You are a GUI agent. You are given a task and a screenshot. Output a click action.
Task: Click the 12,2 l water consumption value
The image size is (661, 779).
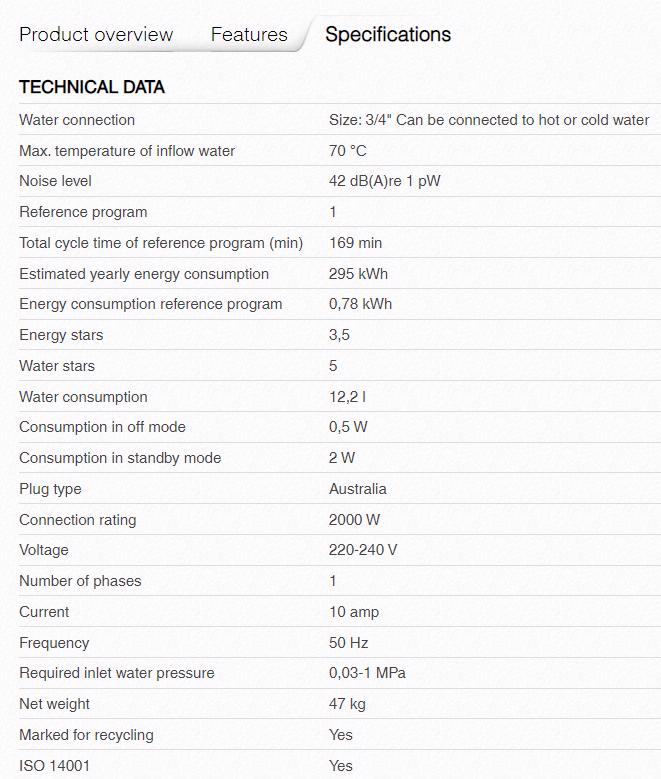coord(347,397)
